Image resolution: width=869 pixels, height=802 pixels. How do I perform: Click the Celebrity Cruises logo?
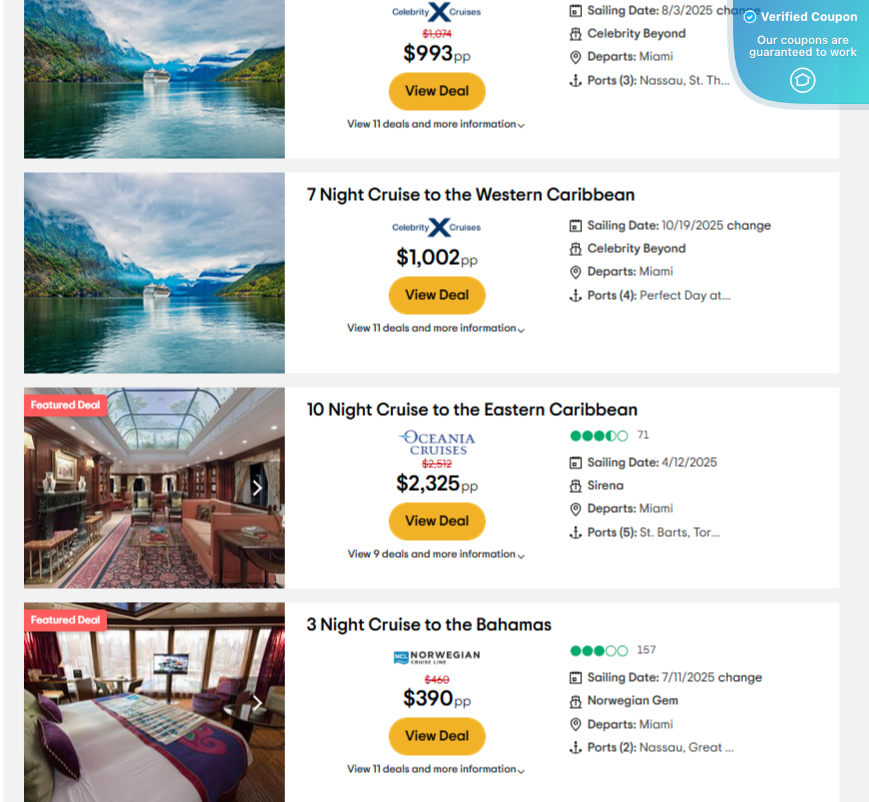[x=437, y=227]
